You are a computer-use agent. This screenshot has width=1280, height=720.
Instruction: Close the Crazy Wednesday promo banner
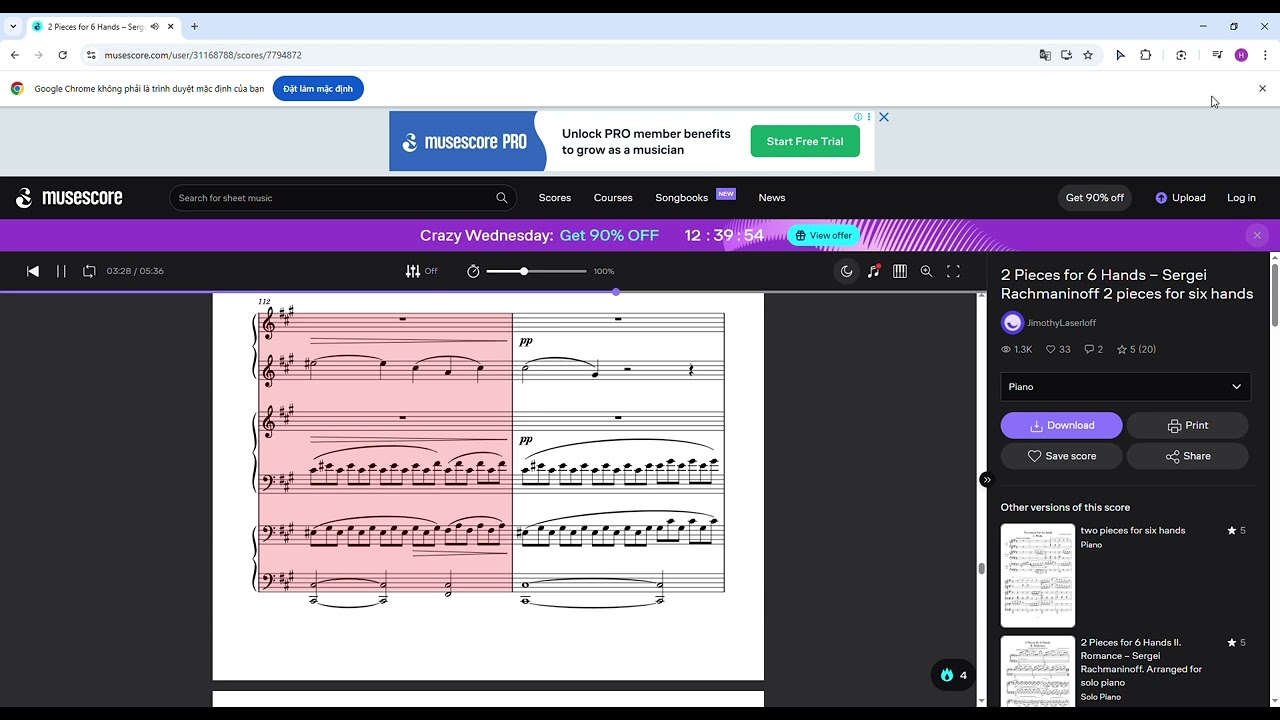pos(1257,235)
